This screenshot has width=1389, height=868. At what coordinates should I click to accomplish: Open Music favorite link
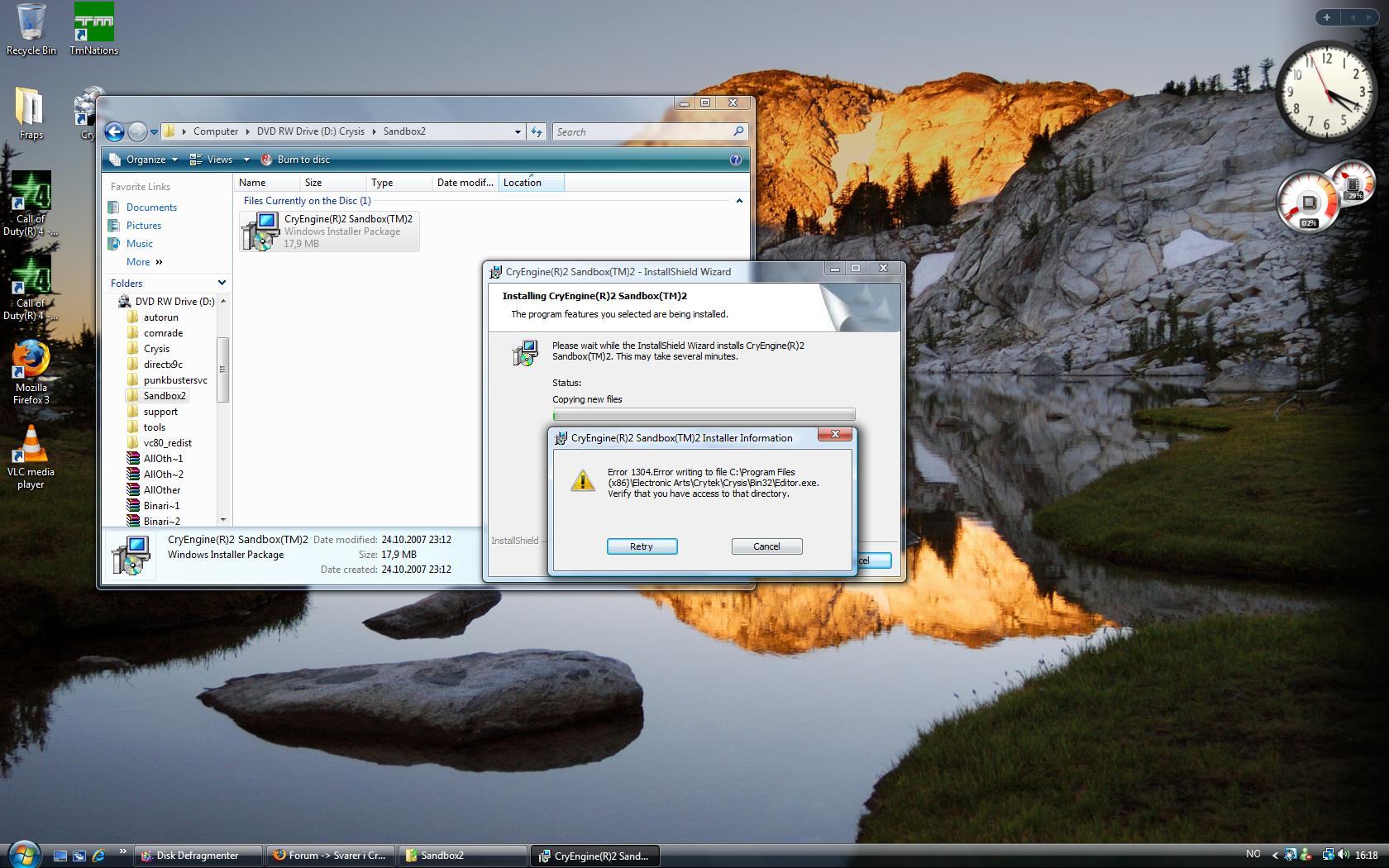[140, 244]
